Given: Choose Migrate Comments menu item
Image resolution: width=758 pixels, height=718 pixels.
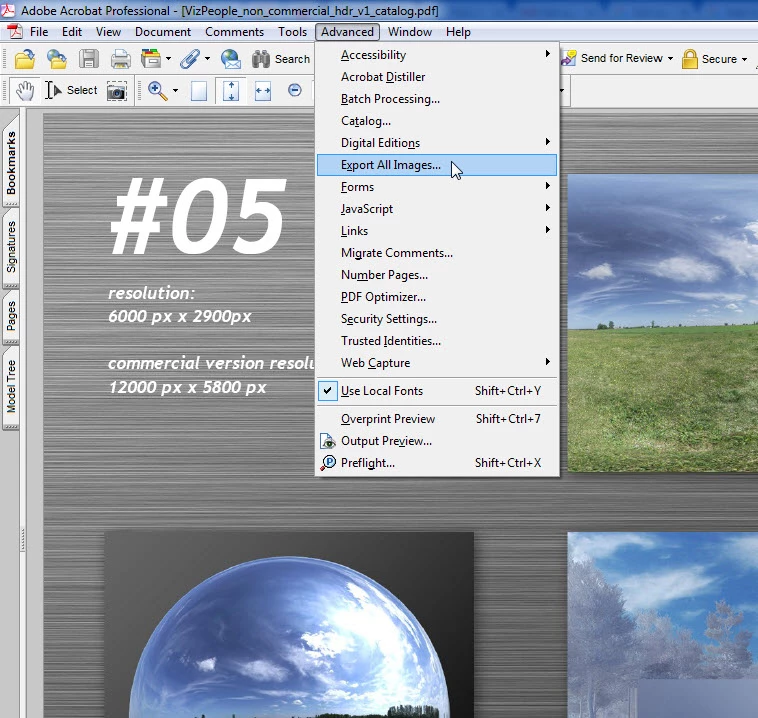Looking at the screenshot, I should click(x=437, y=253).
